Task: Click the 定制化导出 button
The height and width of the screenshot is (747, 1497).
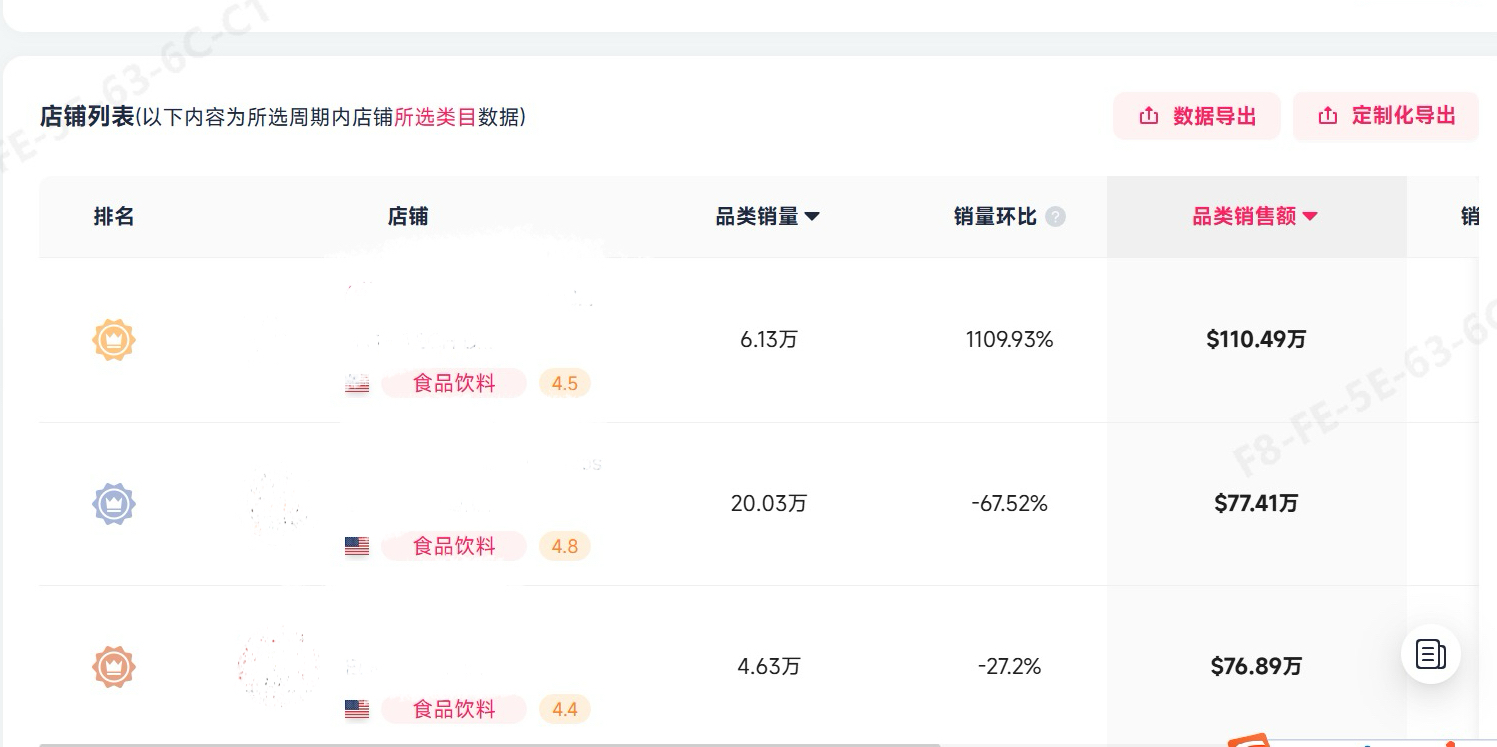Action: [1385, 116]
